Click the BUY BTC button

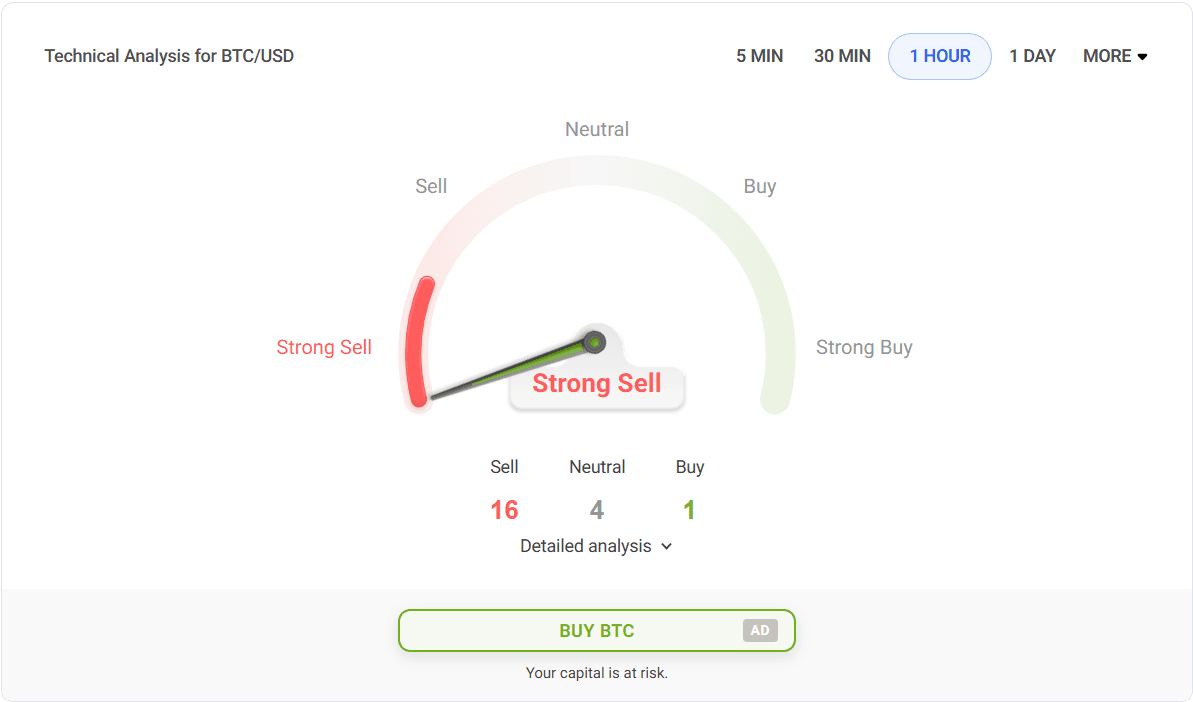pyautogui.click(x=596, y=630)
